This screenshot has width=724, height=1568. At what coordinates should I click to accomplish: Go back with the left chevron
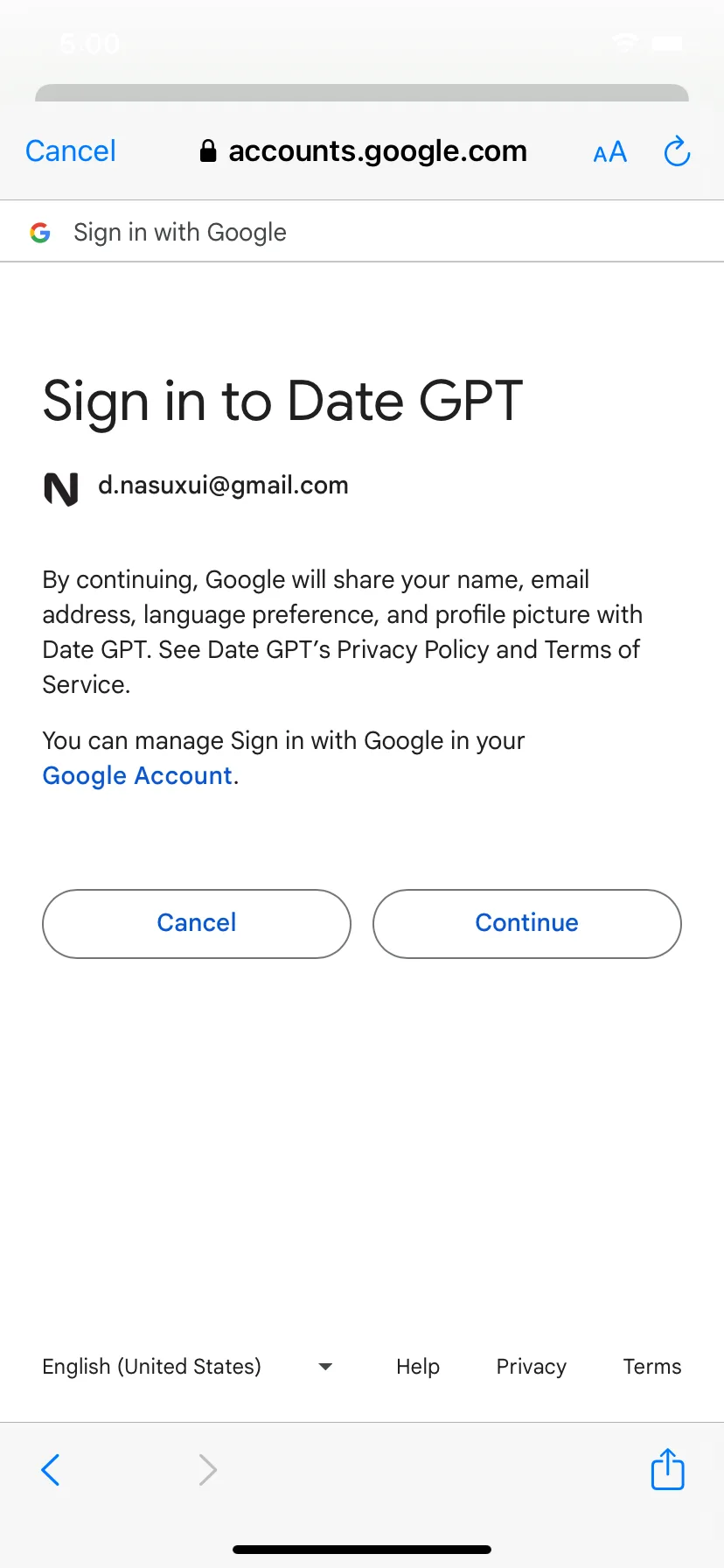(51, 1470)
